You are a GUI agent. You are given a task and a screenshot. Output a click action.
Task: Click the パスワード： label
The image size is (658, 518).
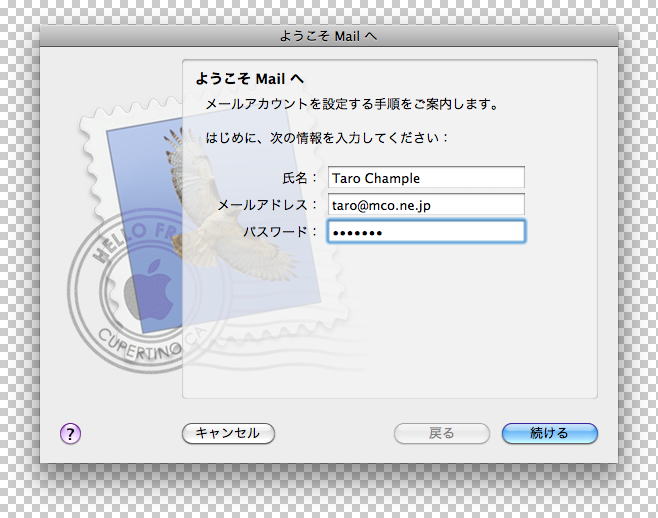tap(280, 232)
